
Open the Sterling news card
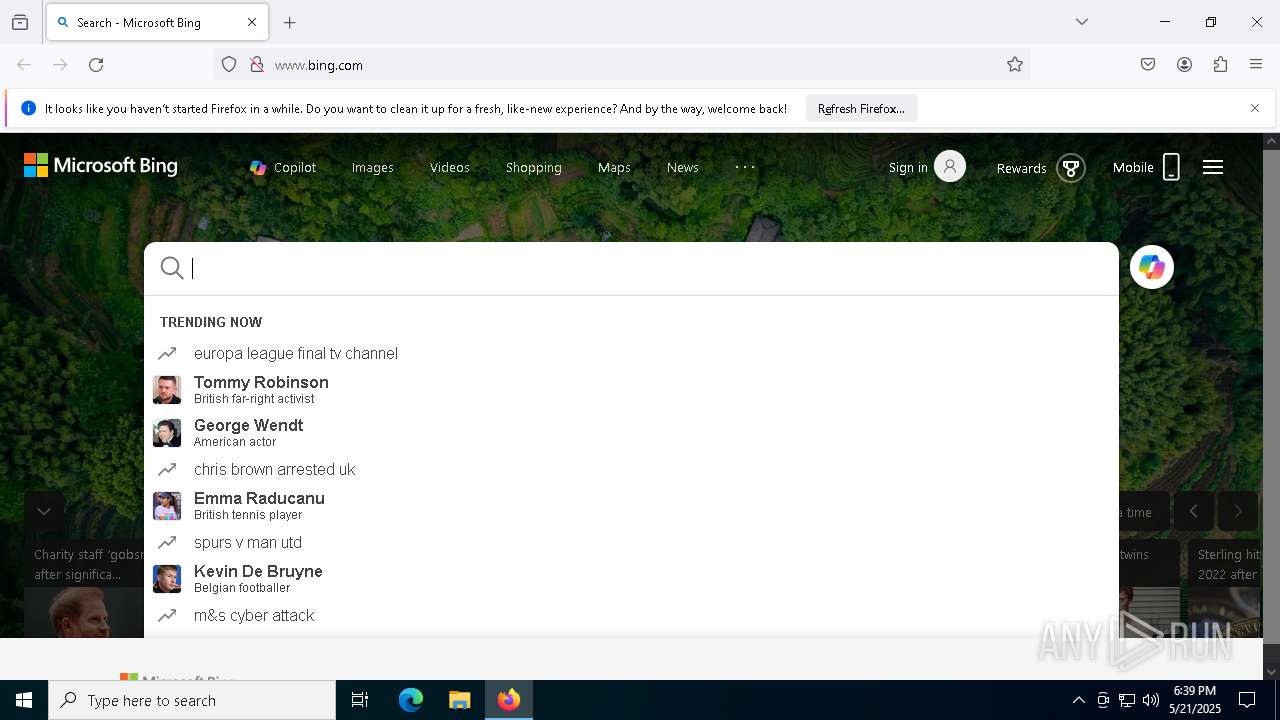(x=1225, y=588)
